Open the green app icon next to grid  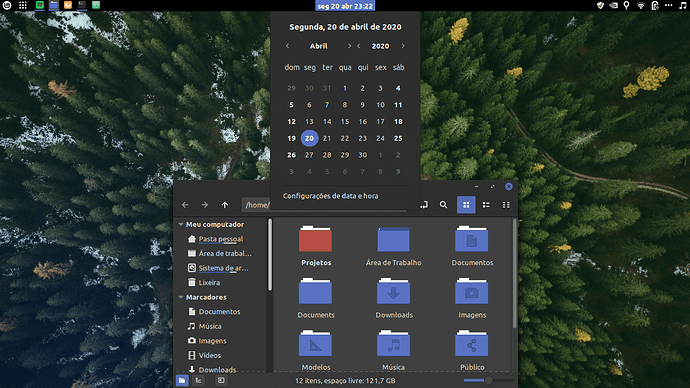coord(40,5)
